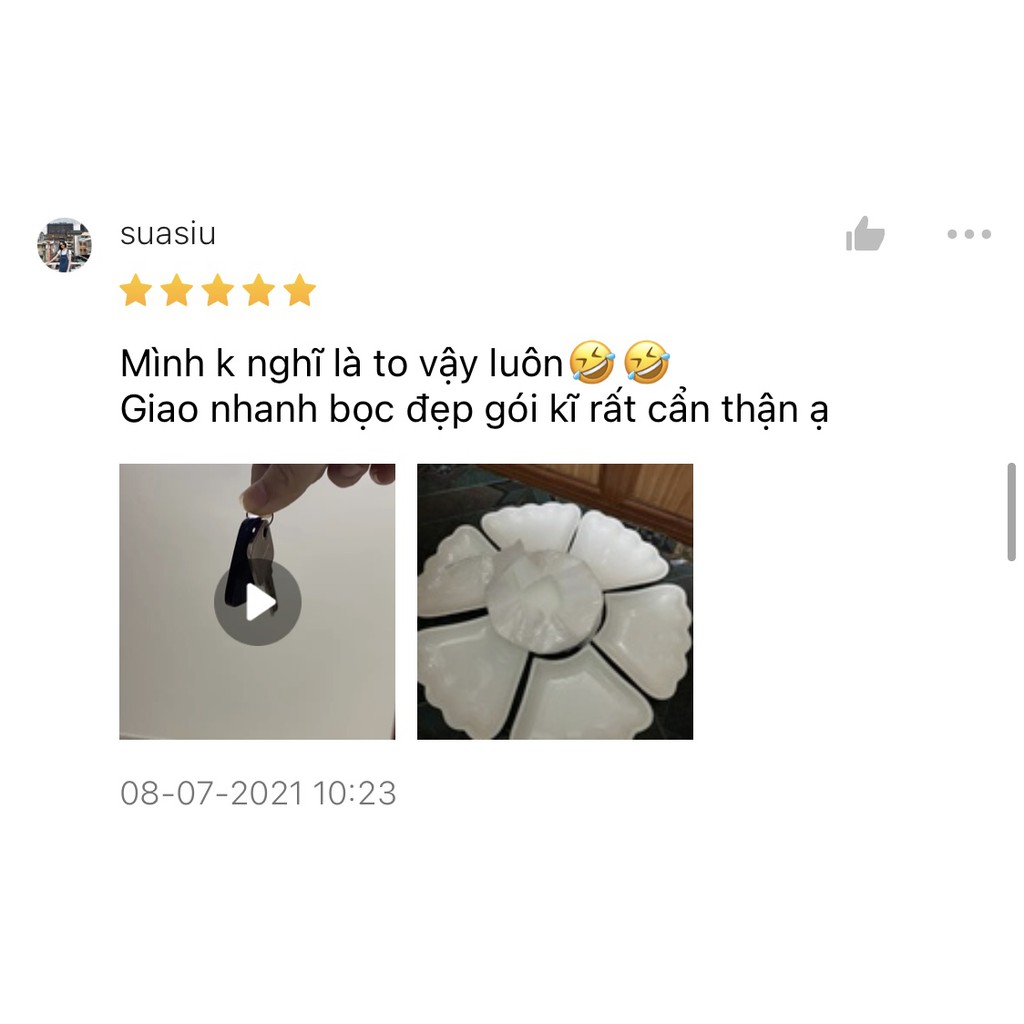Click the fourth rating star
1024x1024 pixels.
tap(259, 290)
